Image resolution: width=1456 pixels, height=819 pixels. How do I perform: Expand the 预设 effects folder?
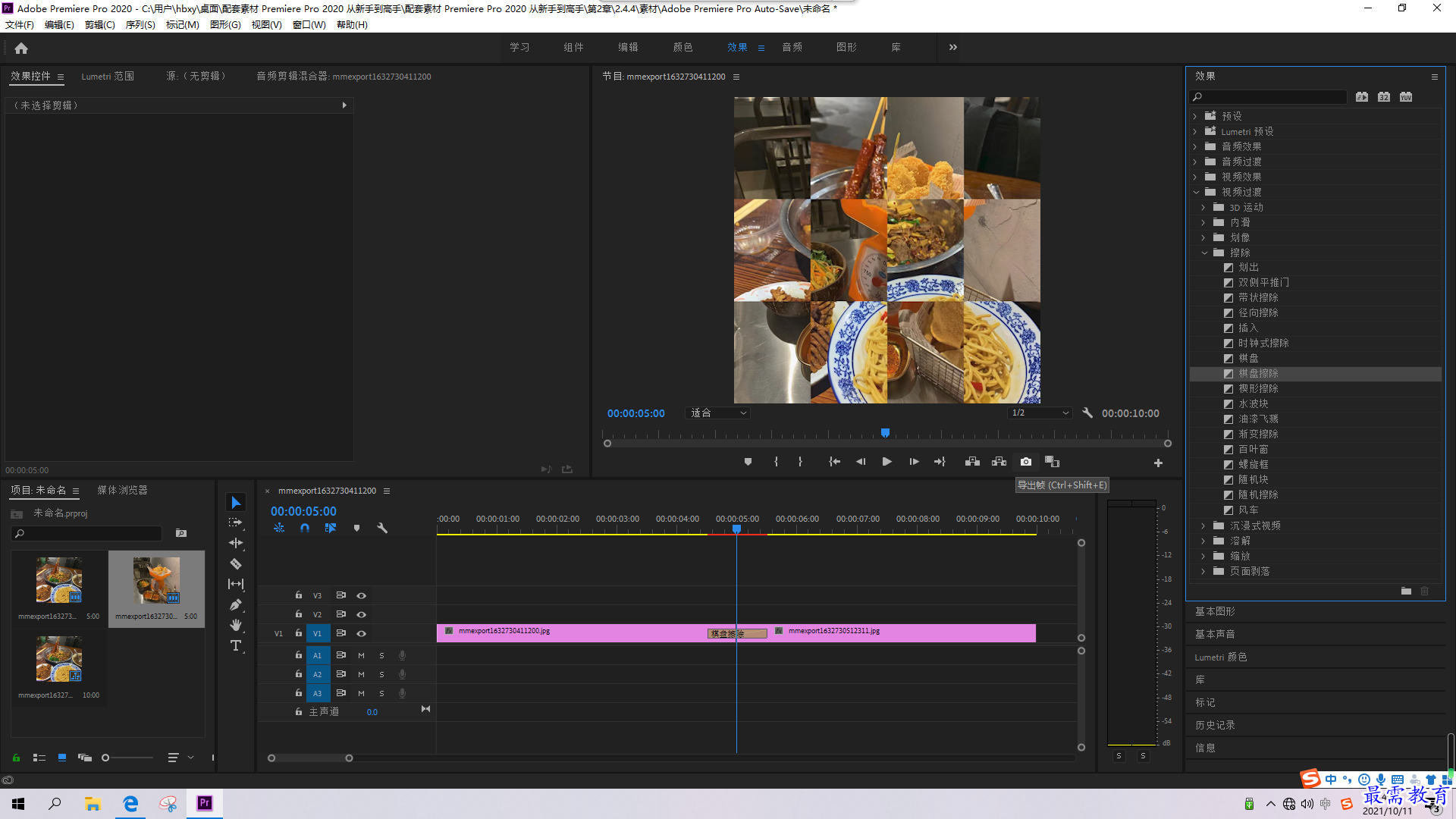click(x=1195, y=116)
